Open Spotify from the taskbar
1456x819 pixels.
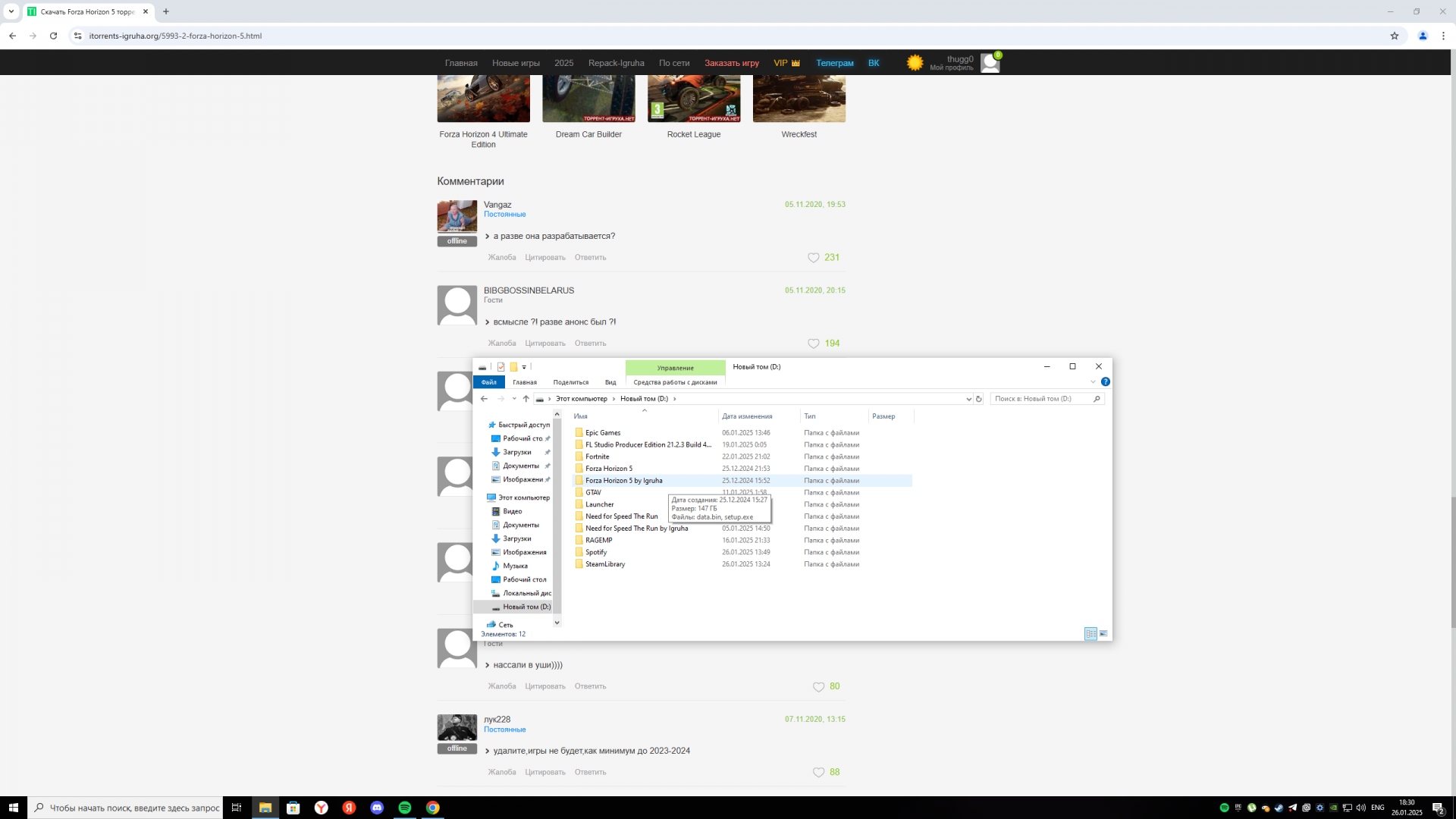(x=405, y=808)
